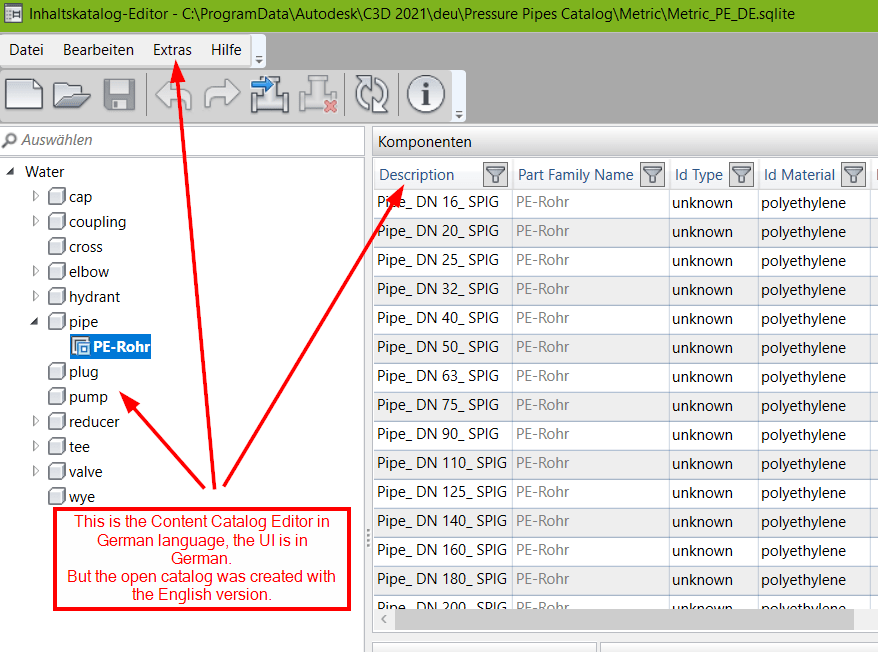This screenshot has width=878, height=652.
Task: Toggle the coupling checkbox
Action: click(x=57, y=221)
